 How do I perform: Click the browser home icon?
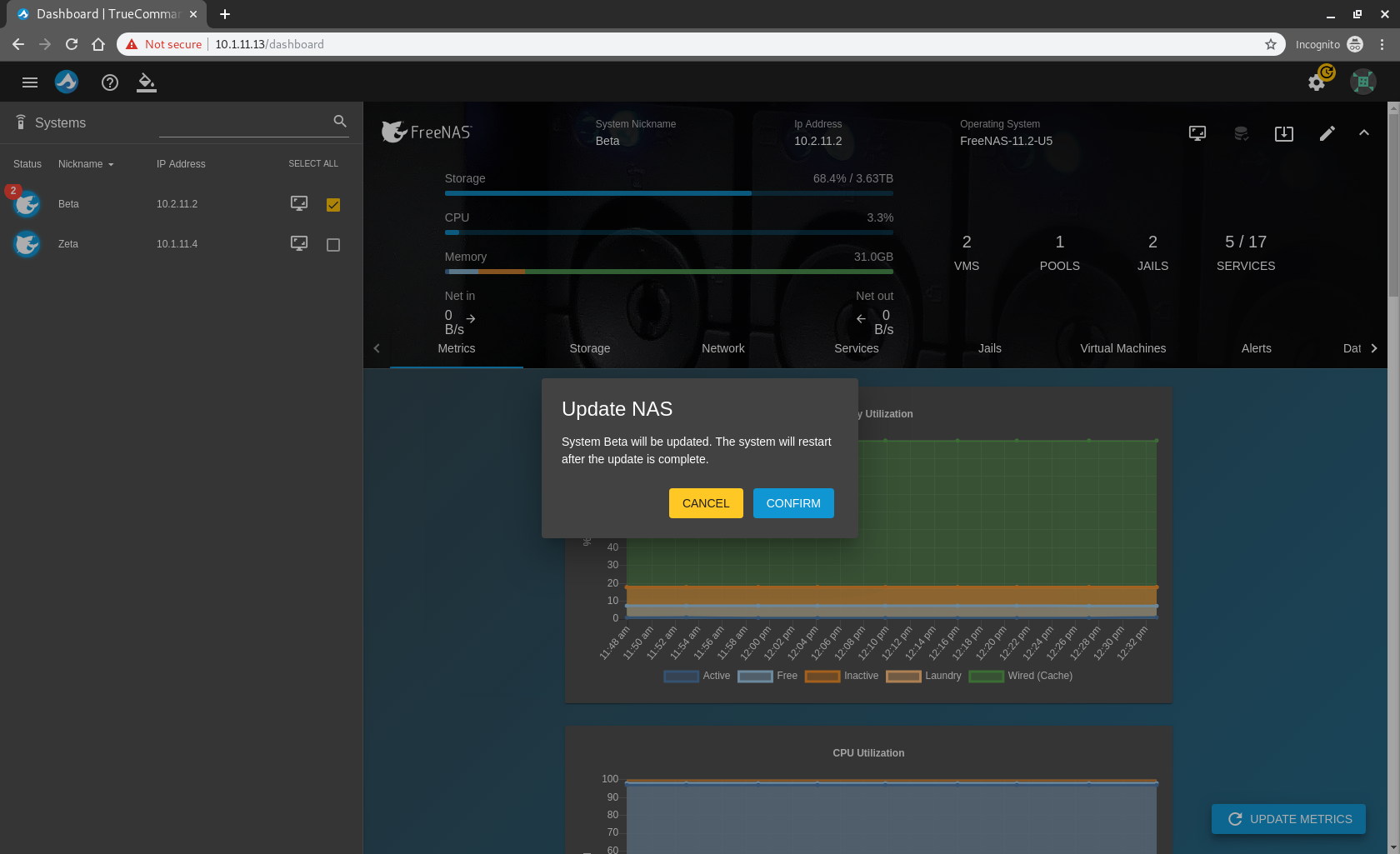pyautogui.click(x=98, y=44)
